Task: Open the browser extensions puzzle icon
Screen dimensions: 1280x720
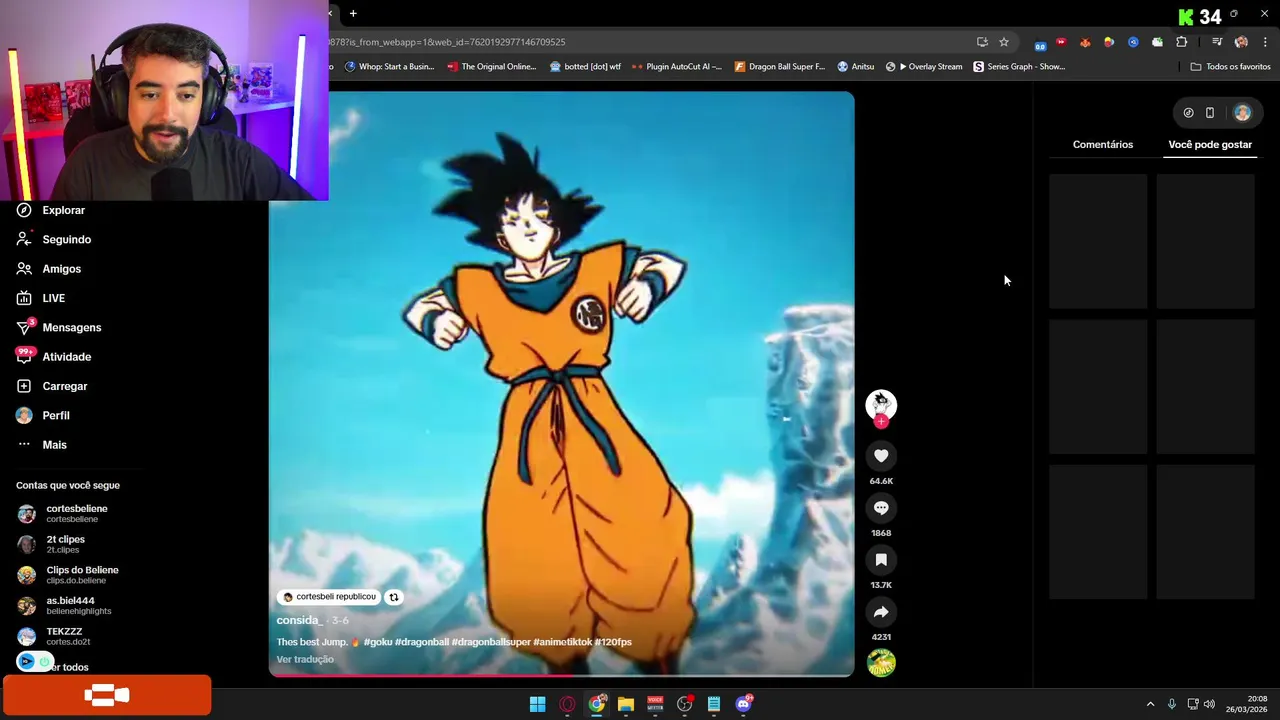Action: pyautogui.click(x=1182, y=42)
